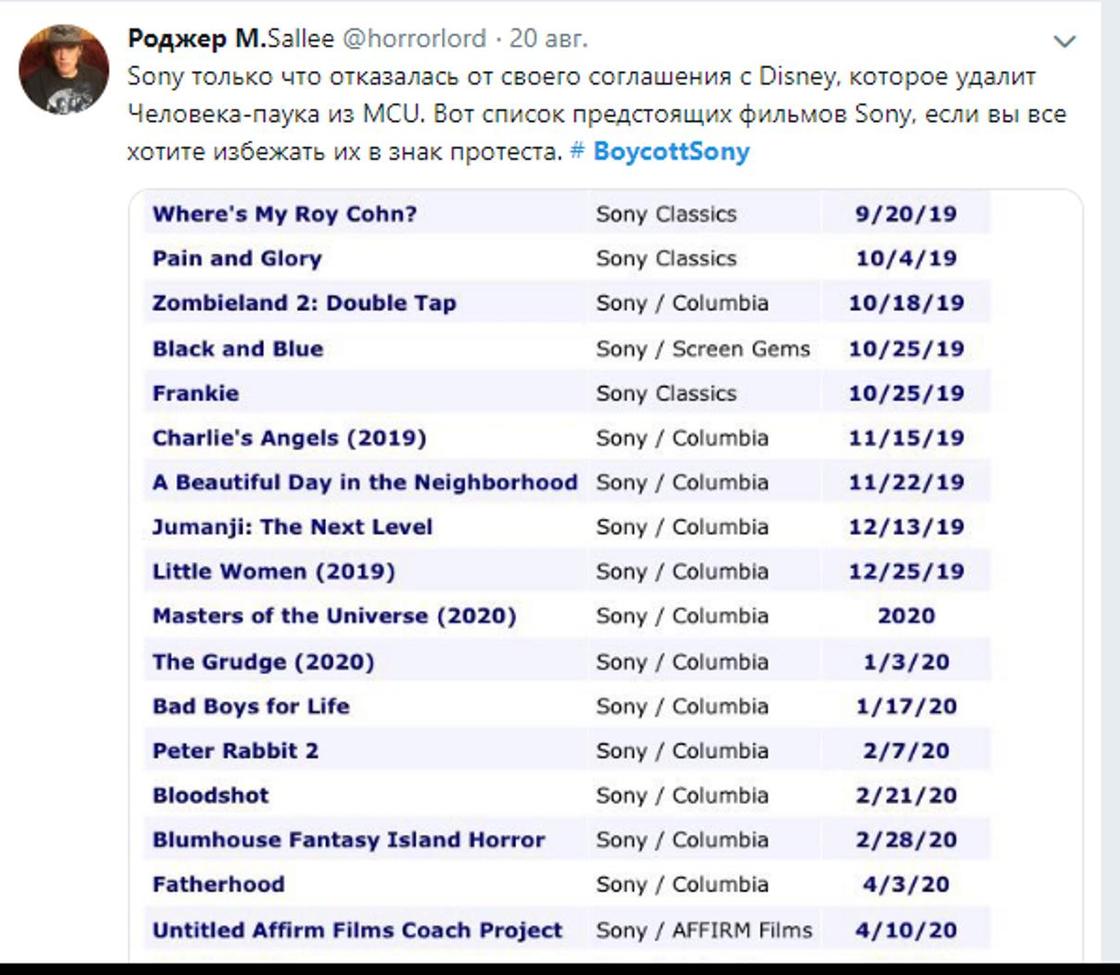This screenshot has width=1120, height=975.
Task: Open the Little Women (2019) entry
Action: point(274,571)
